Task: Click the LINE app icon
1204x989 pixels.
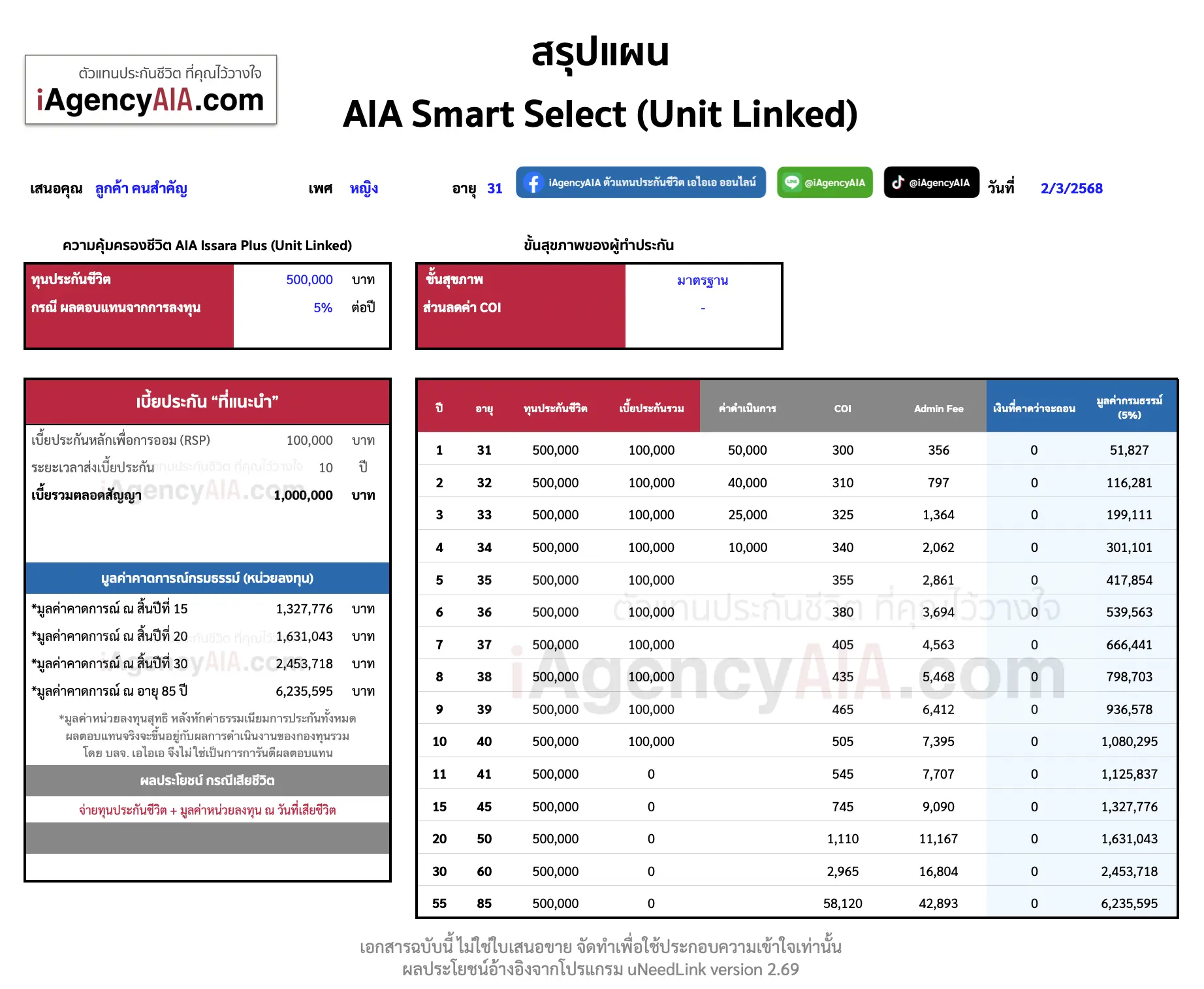Action: point(791,183)
